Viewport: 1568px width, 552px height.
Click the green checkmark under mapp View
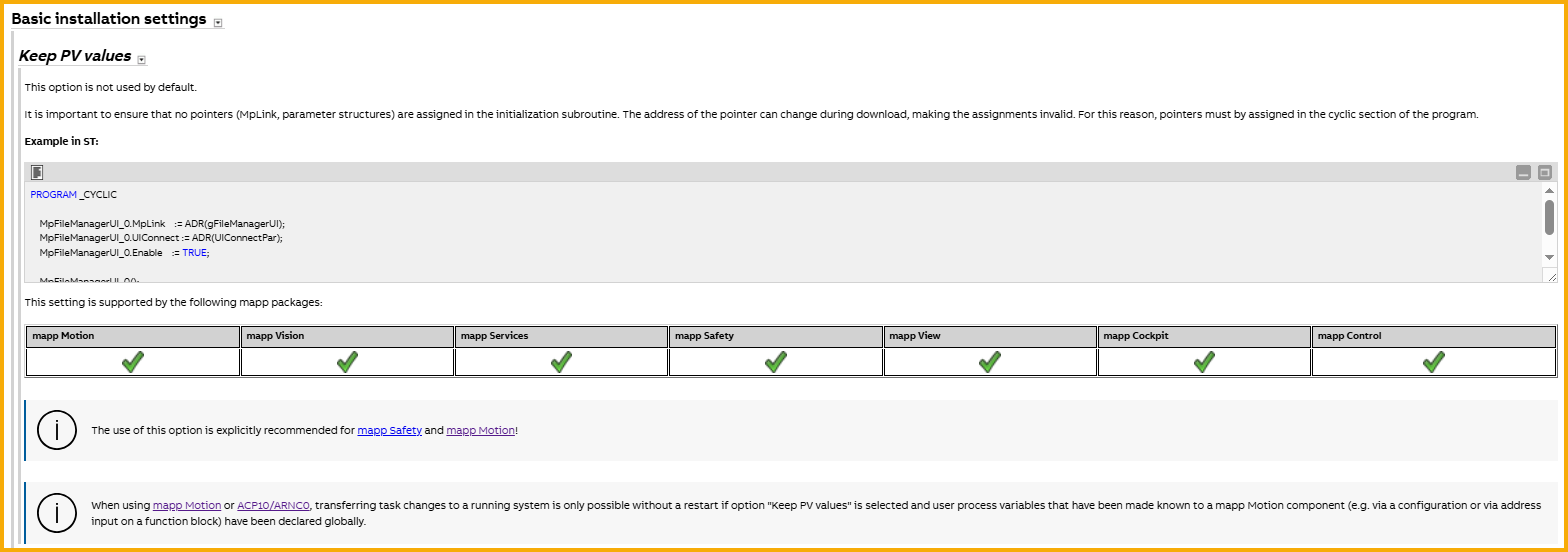990,362
